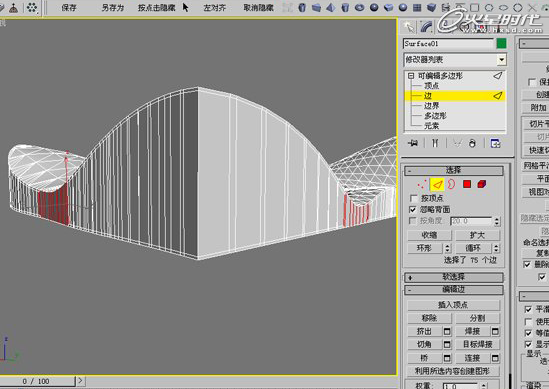Open the Modify panel arc icon

tap(426, 27)
